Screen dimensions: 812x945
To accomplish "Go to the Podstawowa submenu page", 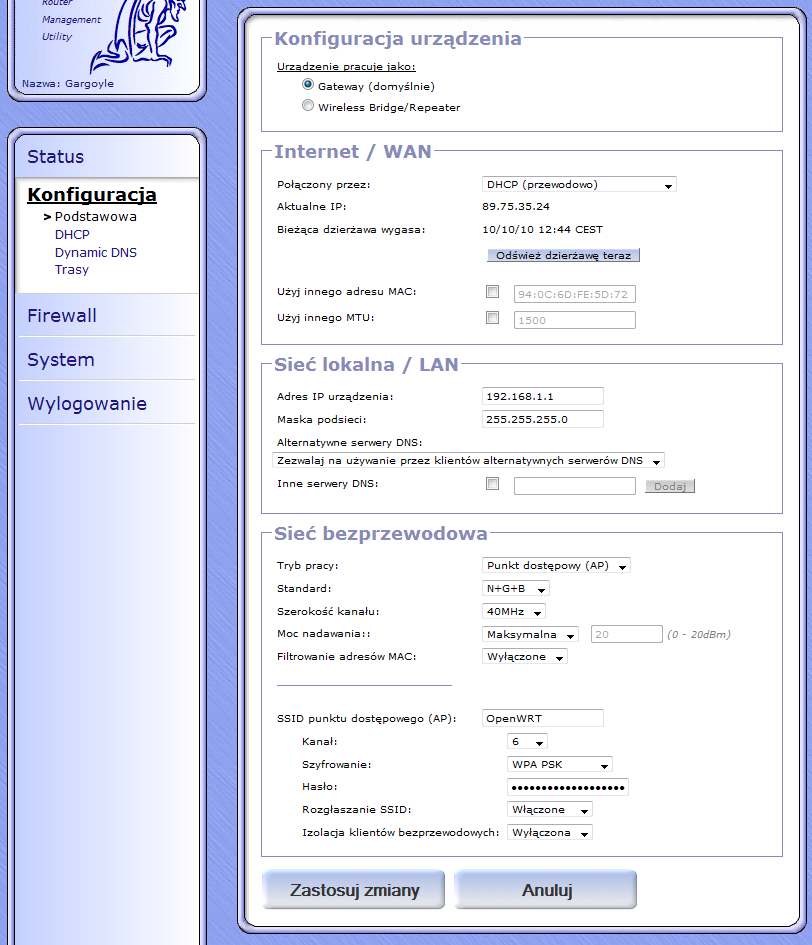I will (x=96, y=216).
